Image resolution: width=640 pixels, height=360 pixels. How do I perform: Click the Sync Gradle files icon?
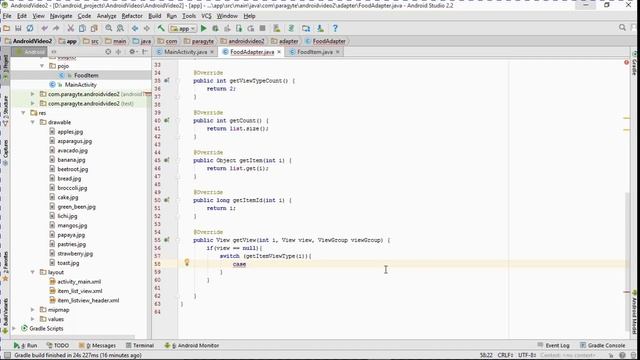tap(291, 28)
